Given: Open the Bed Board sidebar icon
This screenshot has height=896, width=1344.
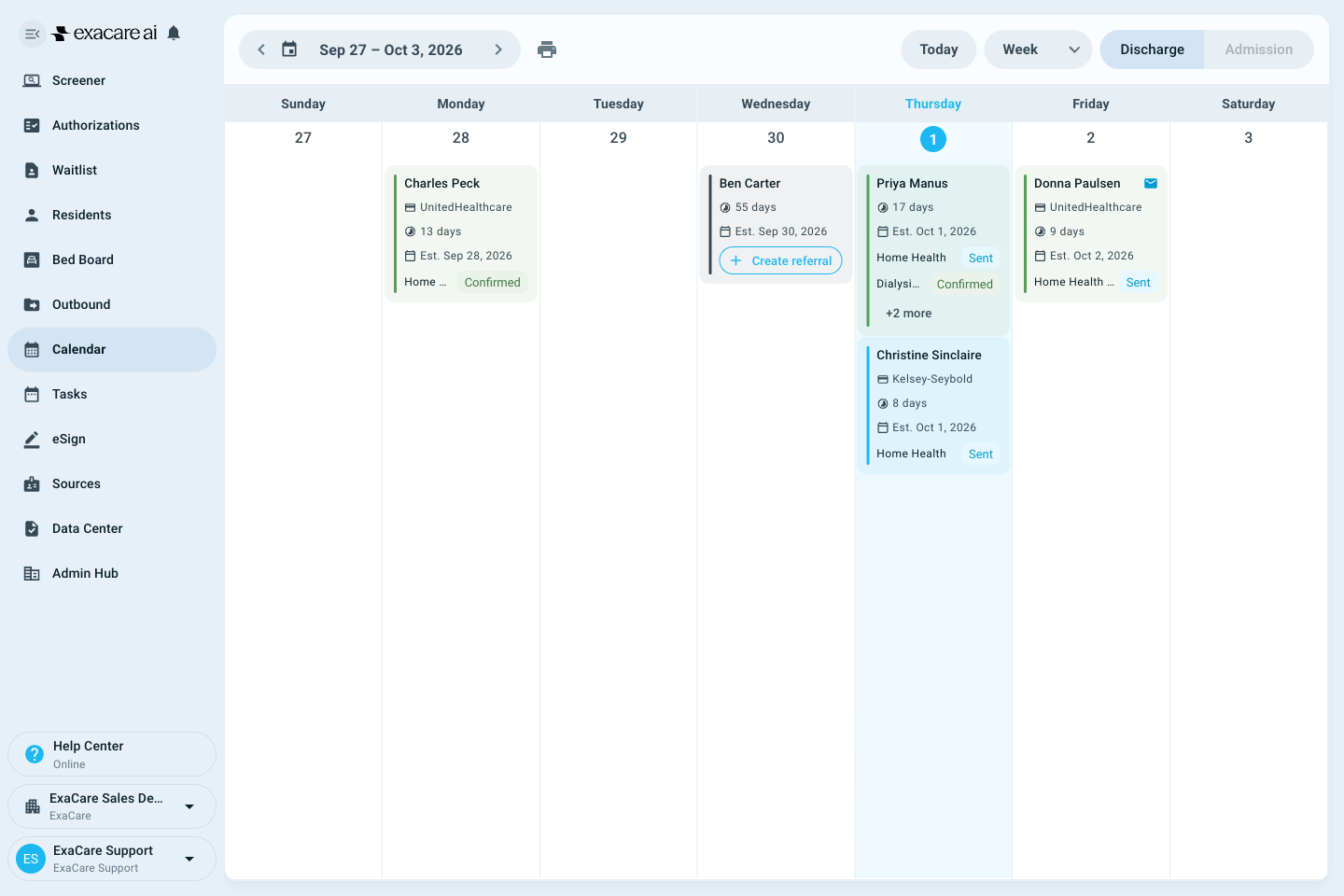Looking at the screenshot, I should [x=32, y=259].
